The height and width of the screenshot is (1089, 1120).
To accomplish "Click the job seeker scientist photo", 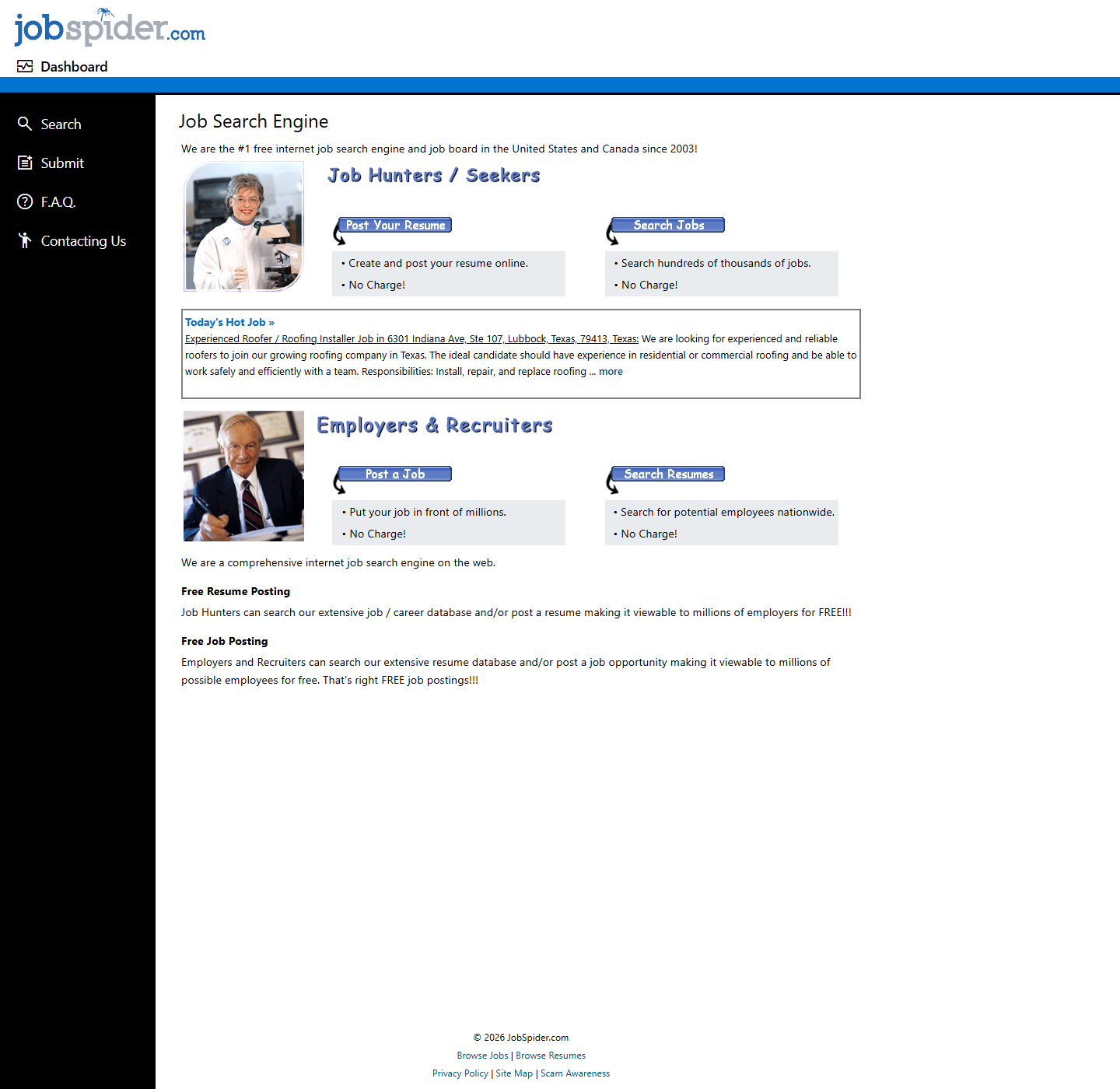I will (243, 226).
